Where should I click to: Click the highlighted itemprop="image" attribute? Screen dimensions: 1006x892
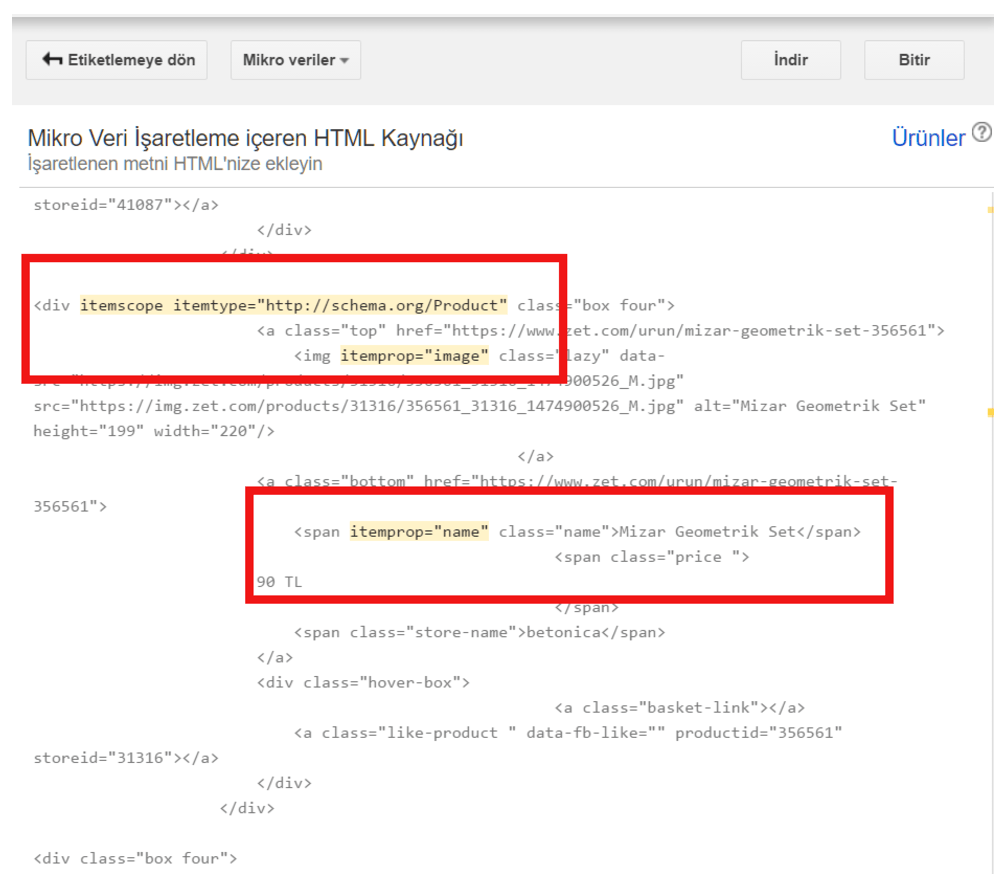click(x=414, y=356)
